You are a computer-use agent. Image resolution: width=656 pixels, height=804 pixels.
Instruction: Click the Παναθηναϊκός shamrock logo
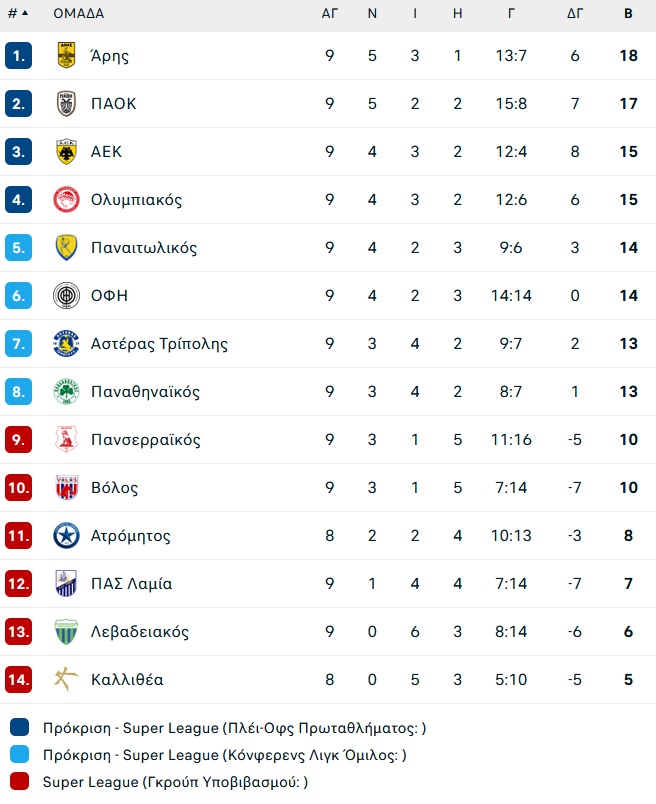point(66,391)
